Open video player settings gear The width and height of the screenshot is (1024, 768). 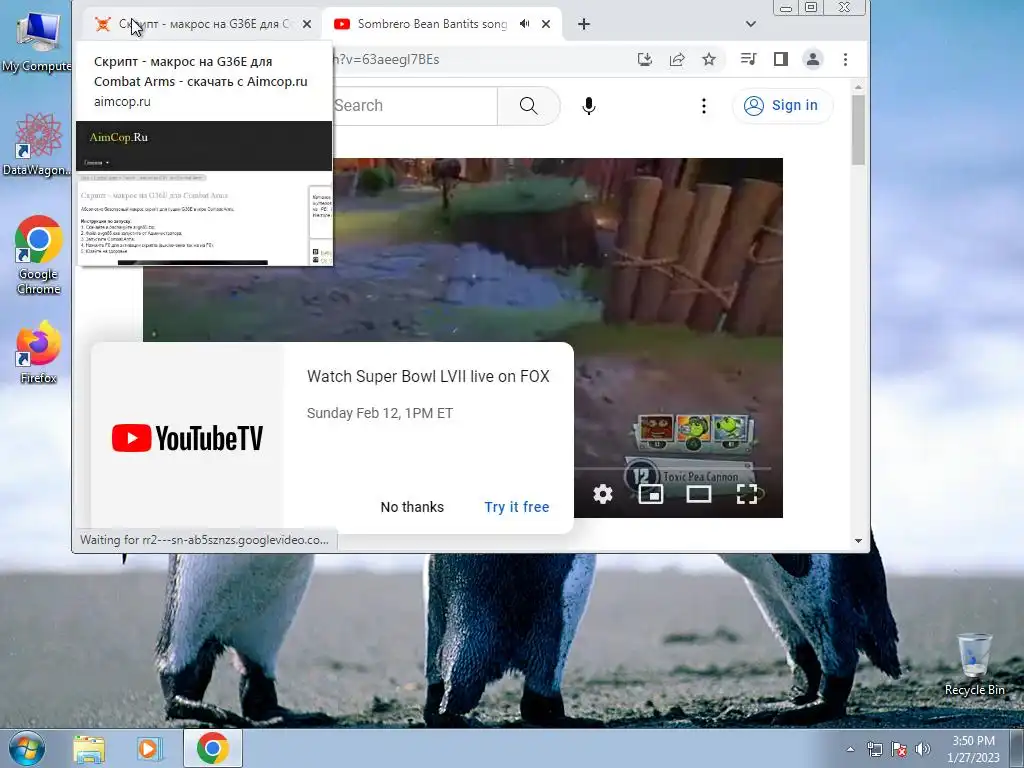coord(603,494)
